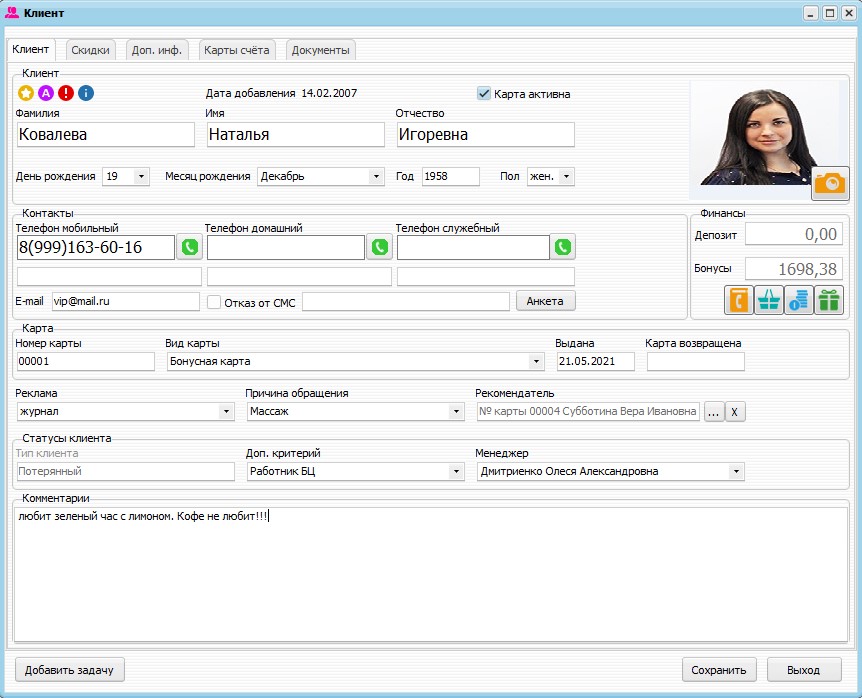Uncheck the Карта активна checkbox
The image size is (862, 698).
pos(485,94)
